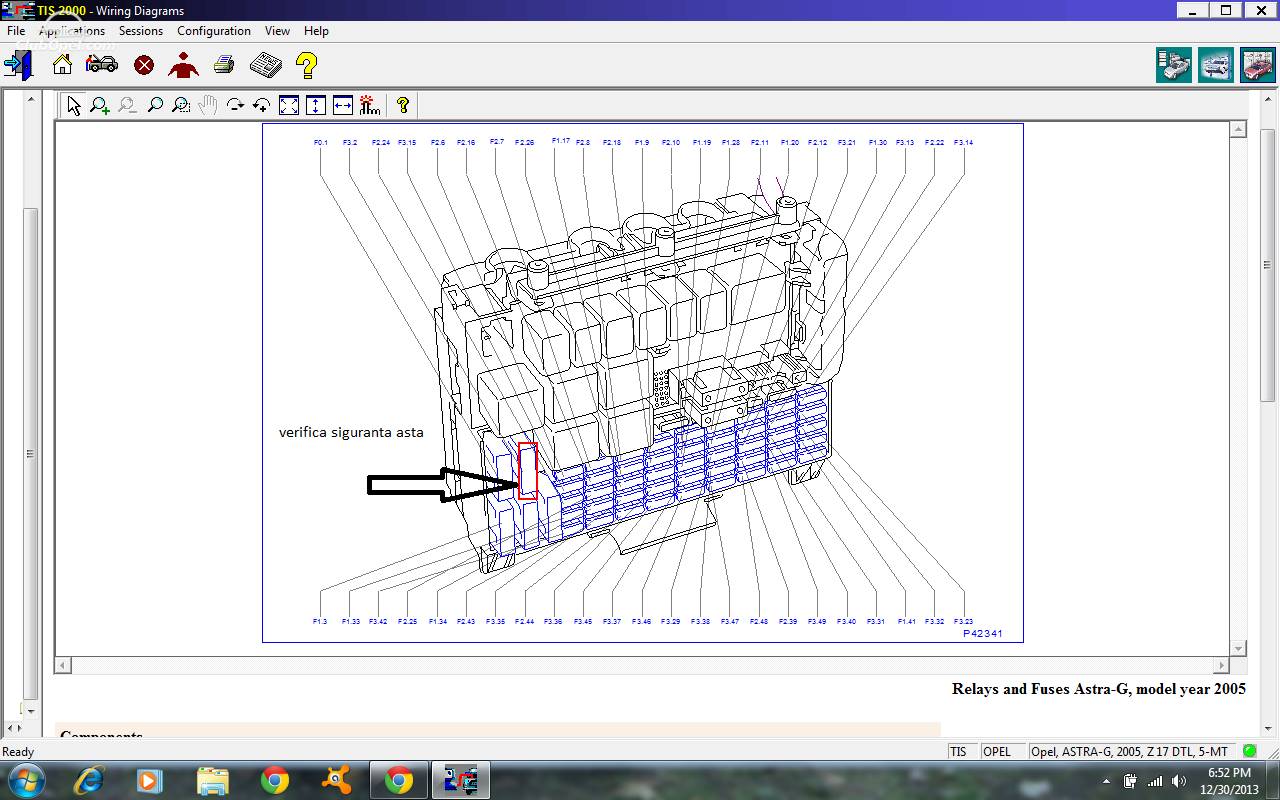
Task: Click the TIS status bar field
Action: (x=962, y=752)
